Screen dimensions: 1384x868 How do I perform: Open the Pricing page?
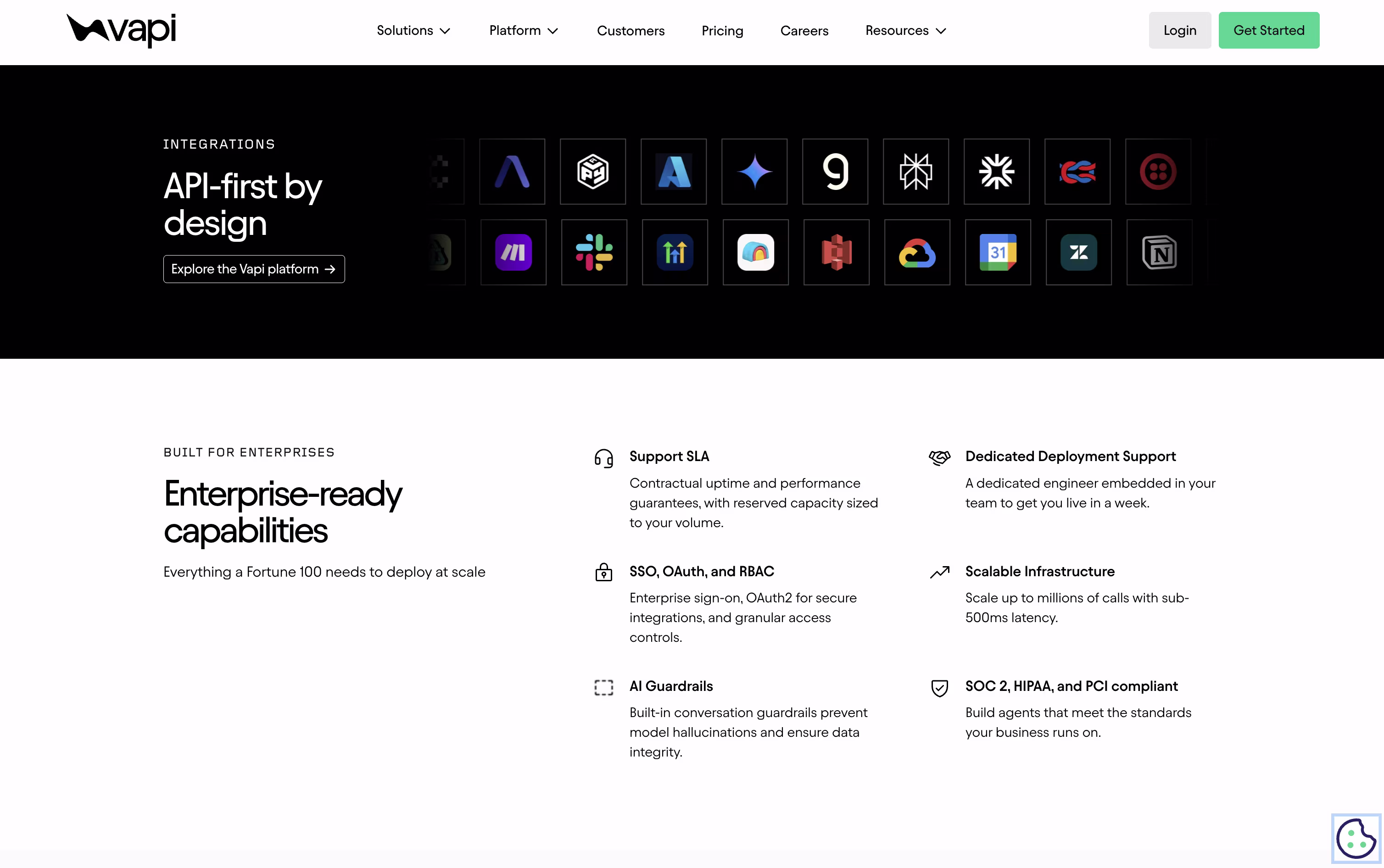point(722,30)
